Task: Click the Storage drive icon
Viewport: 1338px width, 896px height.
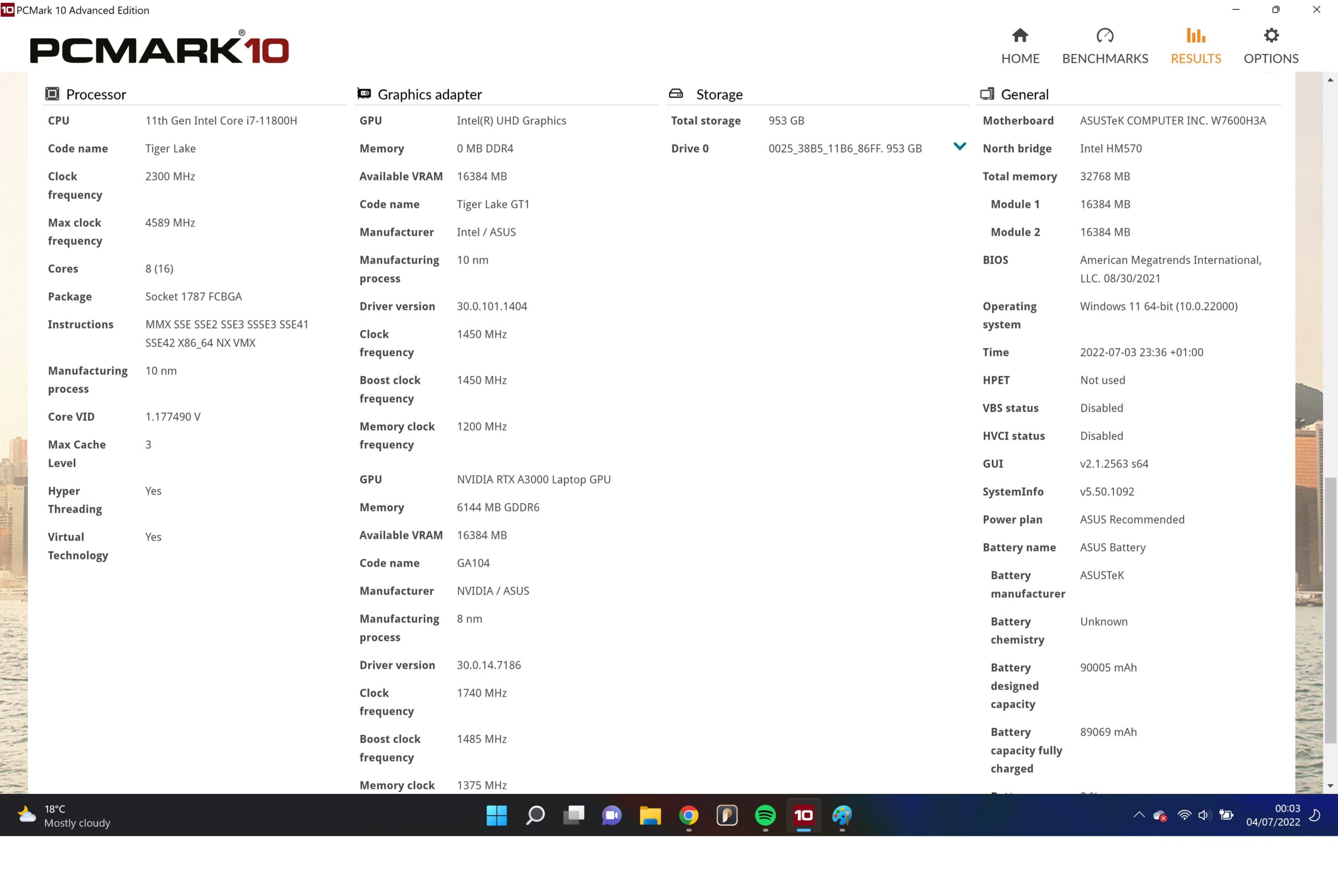Action: point(676,93)
